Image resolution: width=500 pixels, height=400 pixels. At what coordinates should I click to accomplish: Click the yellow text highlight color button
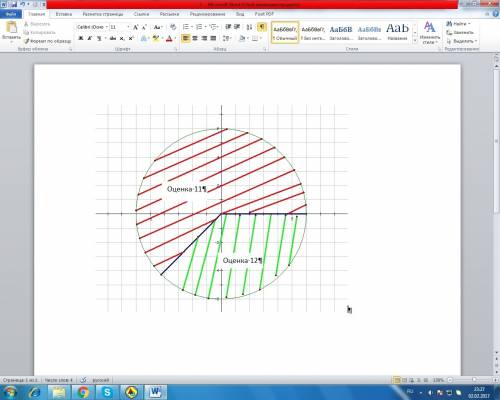coord(156,38)
